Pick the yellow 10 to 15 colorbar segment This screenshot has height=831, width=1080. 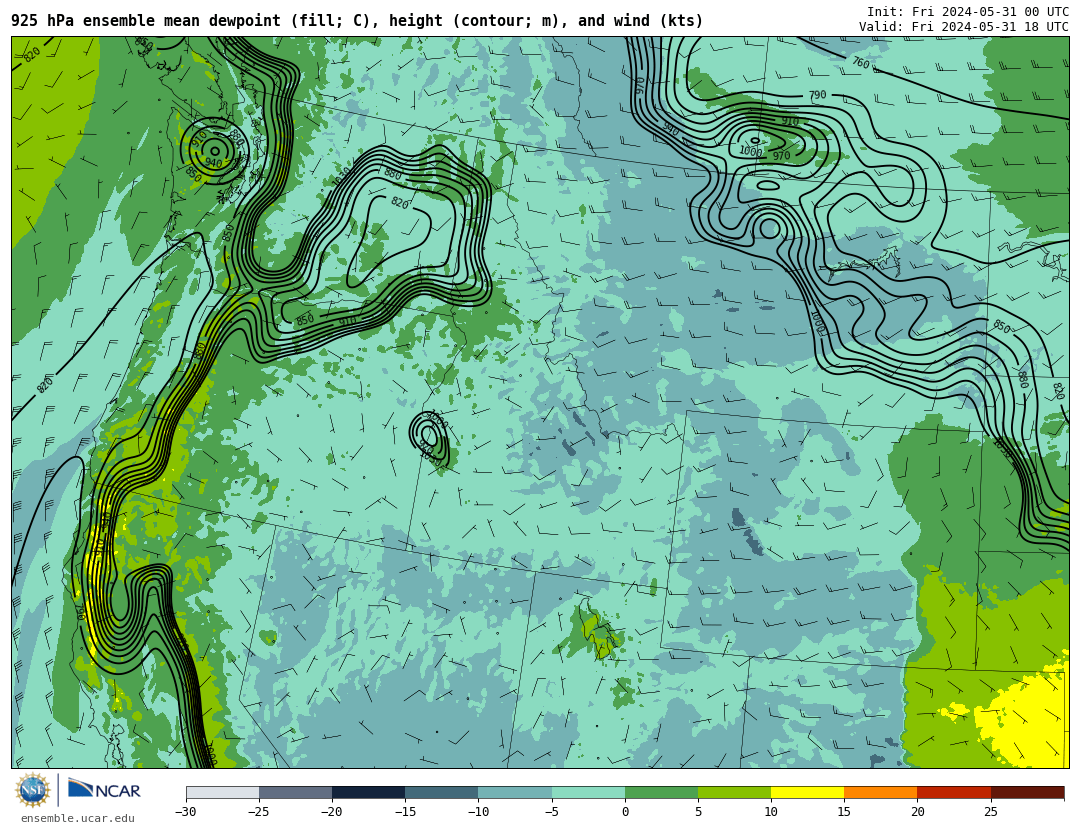[x=807, y=793]
